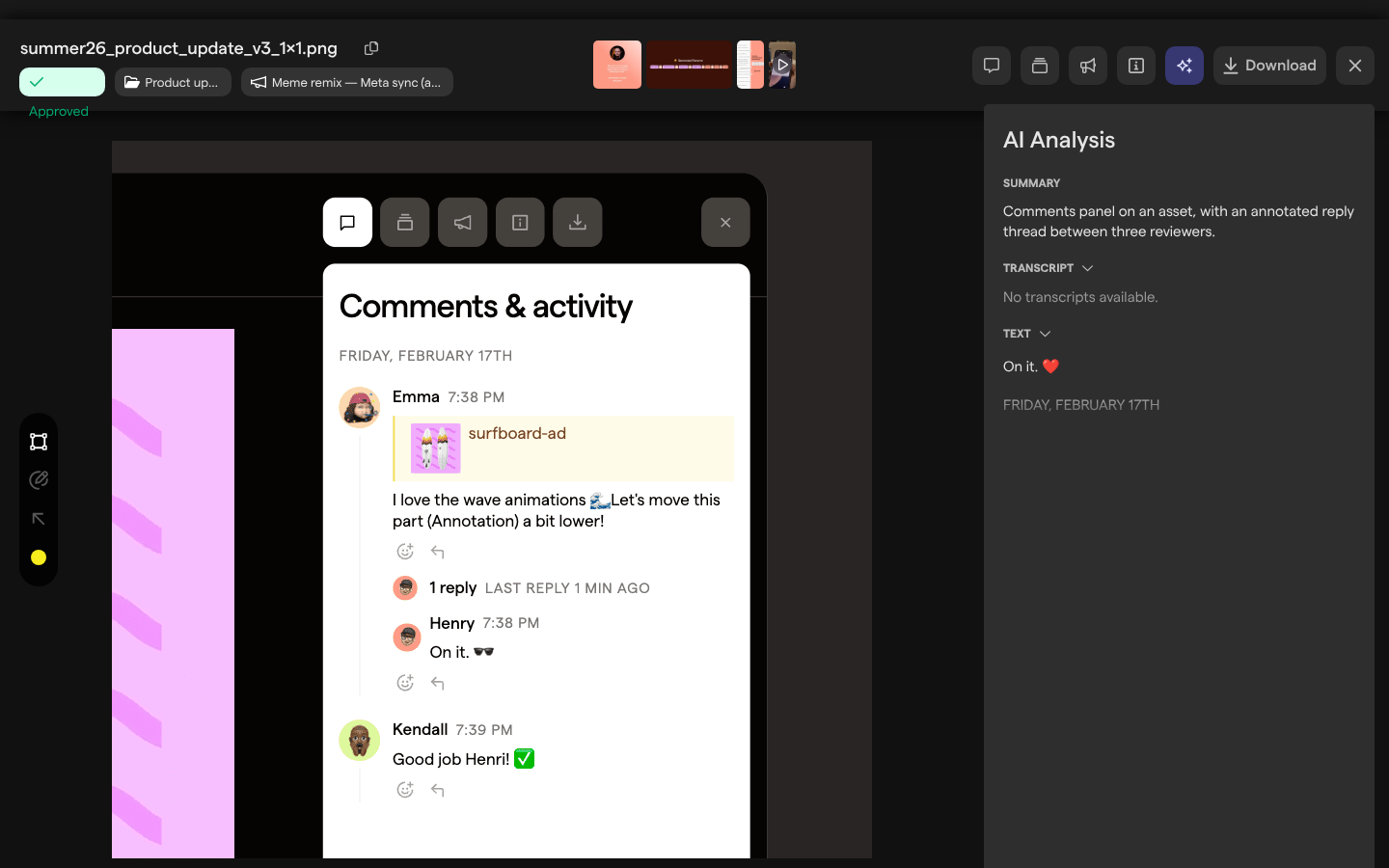The width and height of the screenshot is (1389, 868).
Task: Open comments panel in top toolbar
Action: (x=992, y=66)
